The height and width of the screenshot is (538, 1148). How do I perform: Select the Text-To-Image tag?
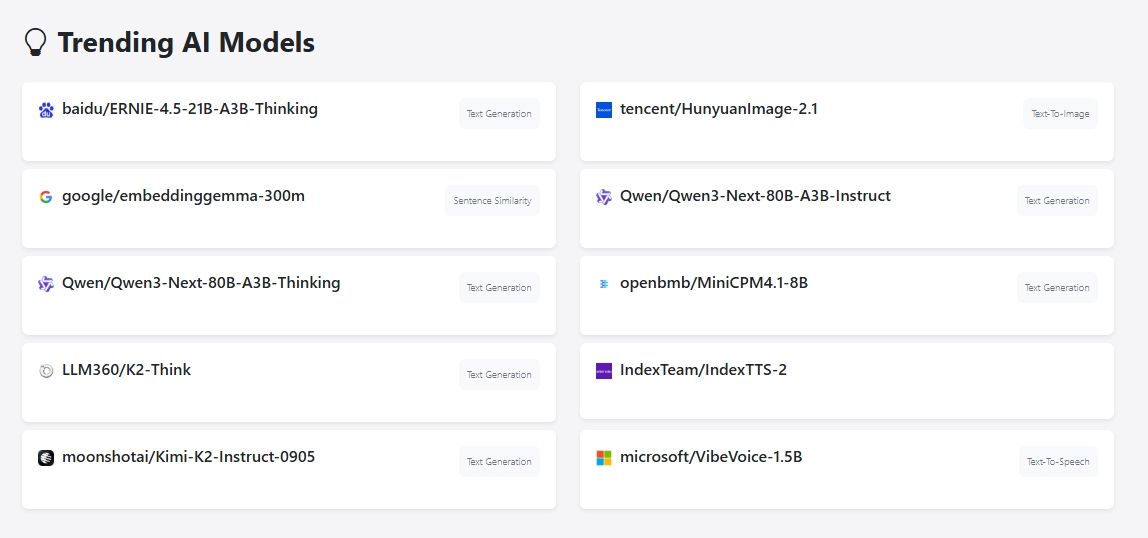click(x=1060, y=114)
